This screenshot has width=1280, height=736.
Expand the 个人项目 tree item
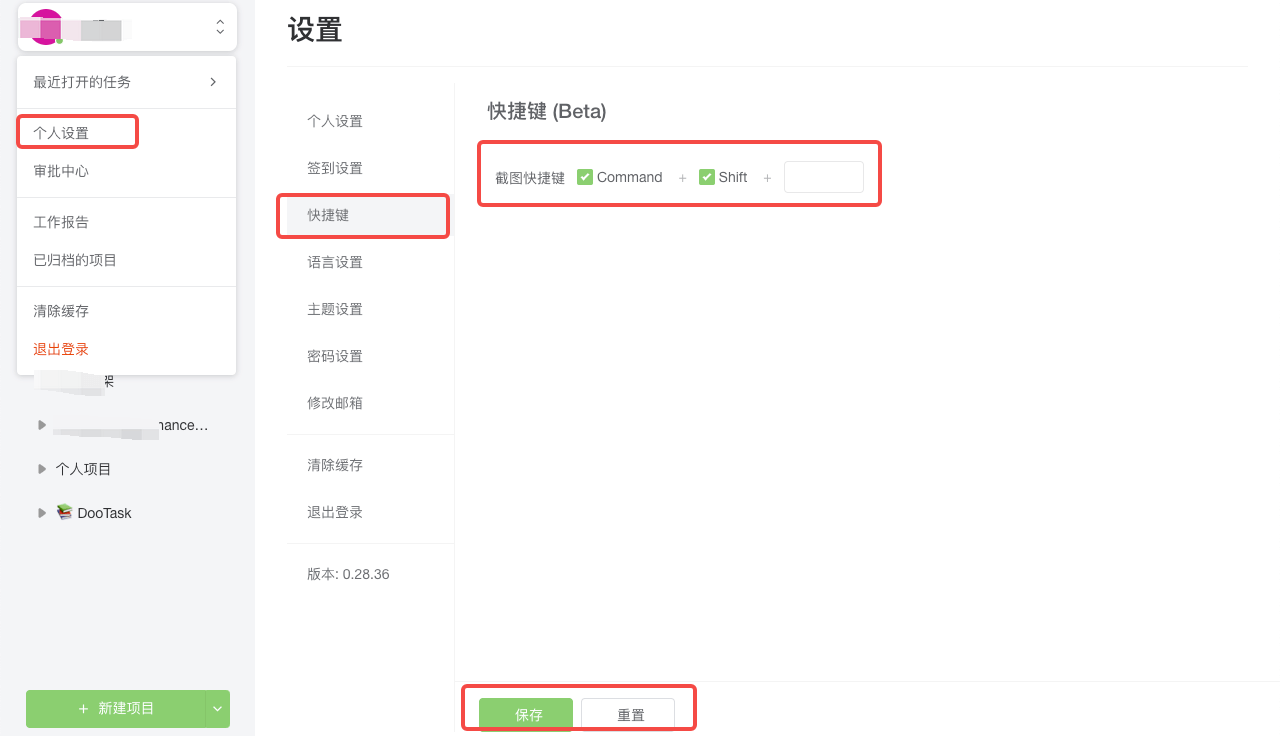[x=41, y=468]
